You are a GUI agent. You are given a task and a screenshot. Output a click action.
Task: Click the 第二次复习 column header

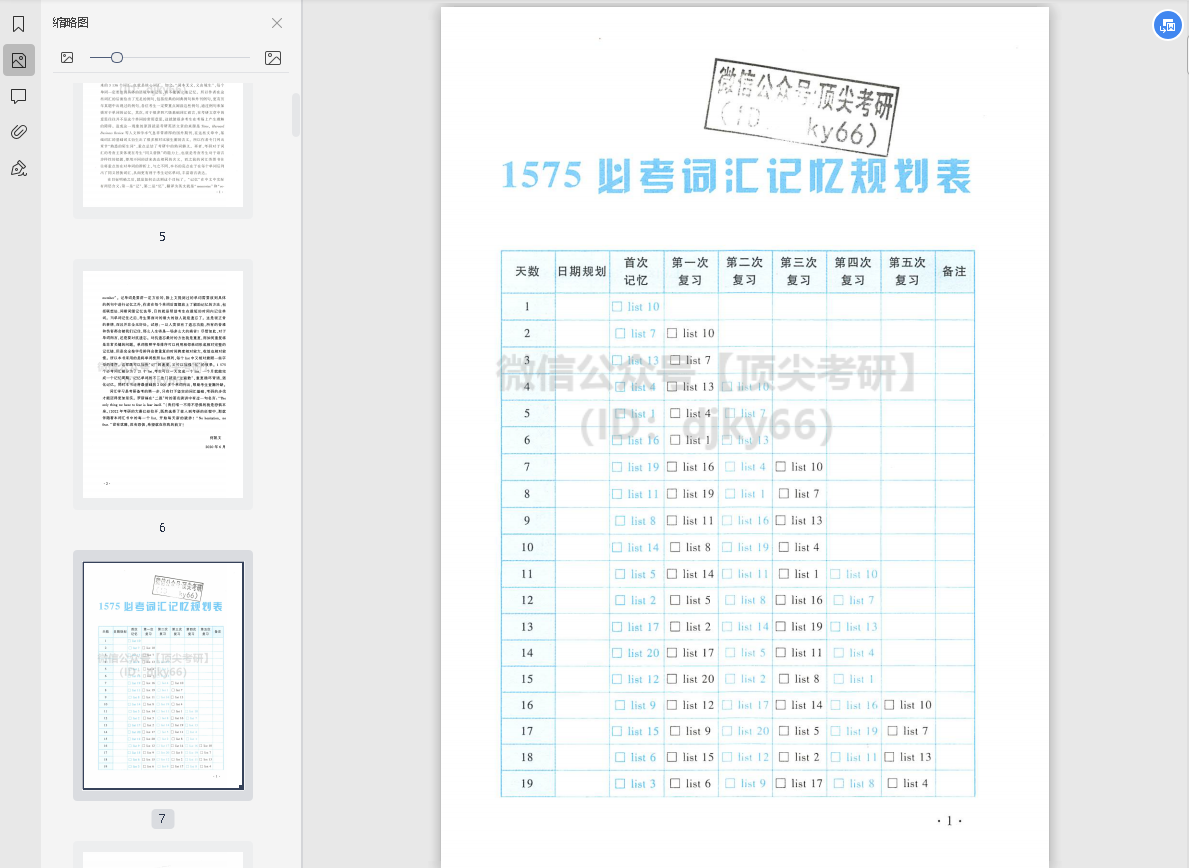[745, 271]
